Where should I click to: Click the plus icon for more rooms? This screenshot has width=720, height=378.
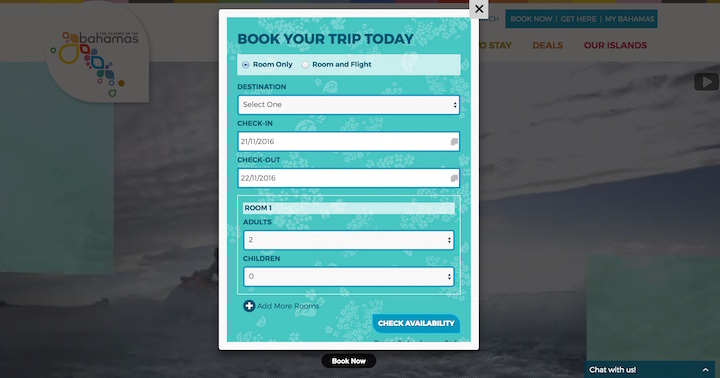[x=249, y=306]
